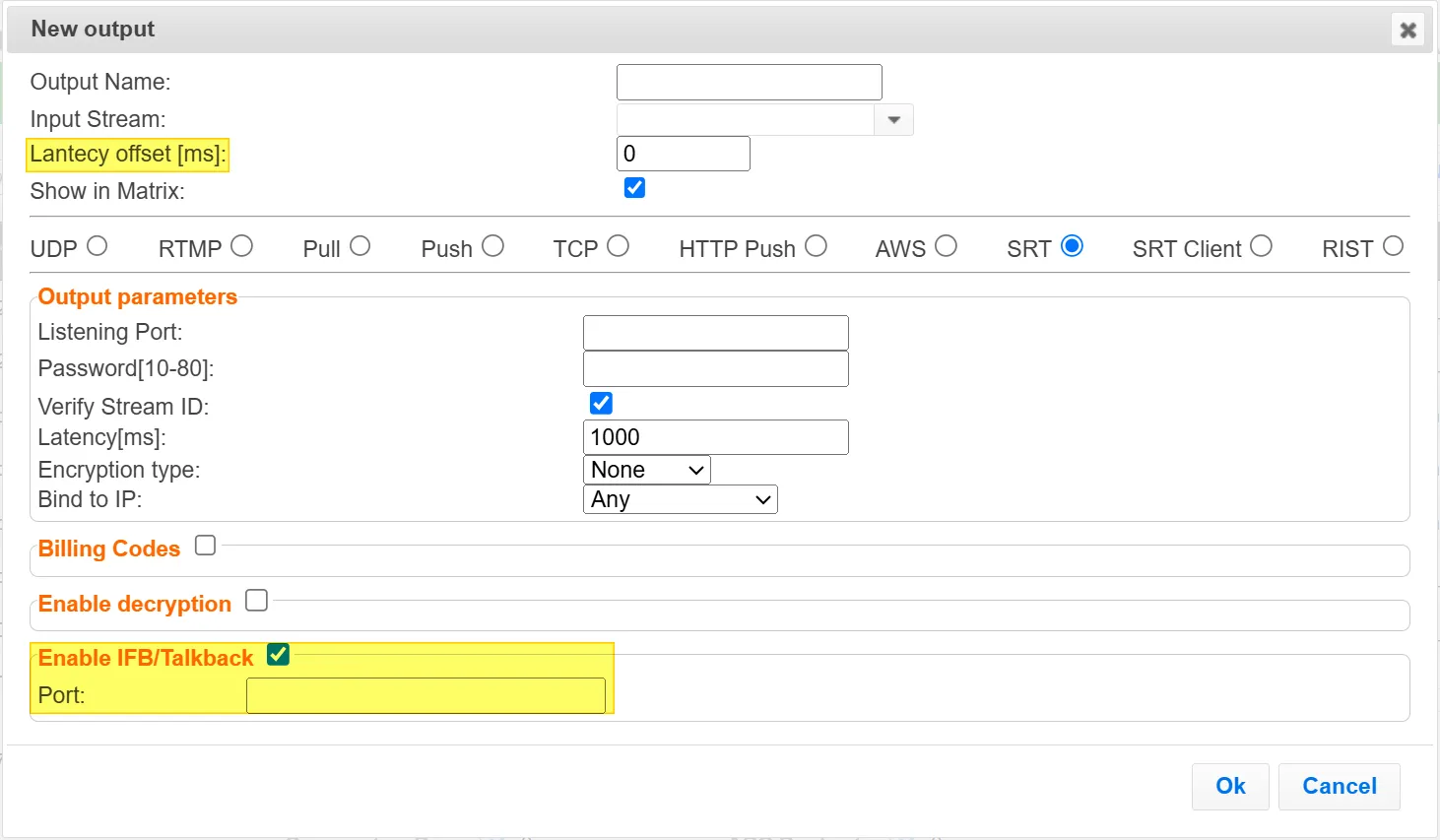
Task: Select the UDP radio button
Action: [97, 246]
